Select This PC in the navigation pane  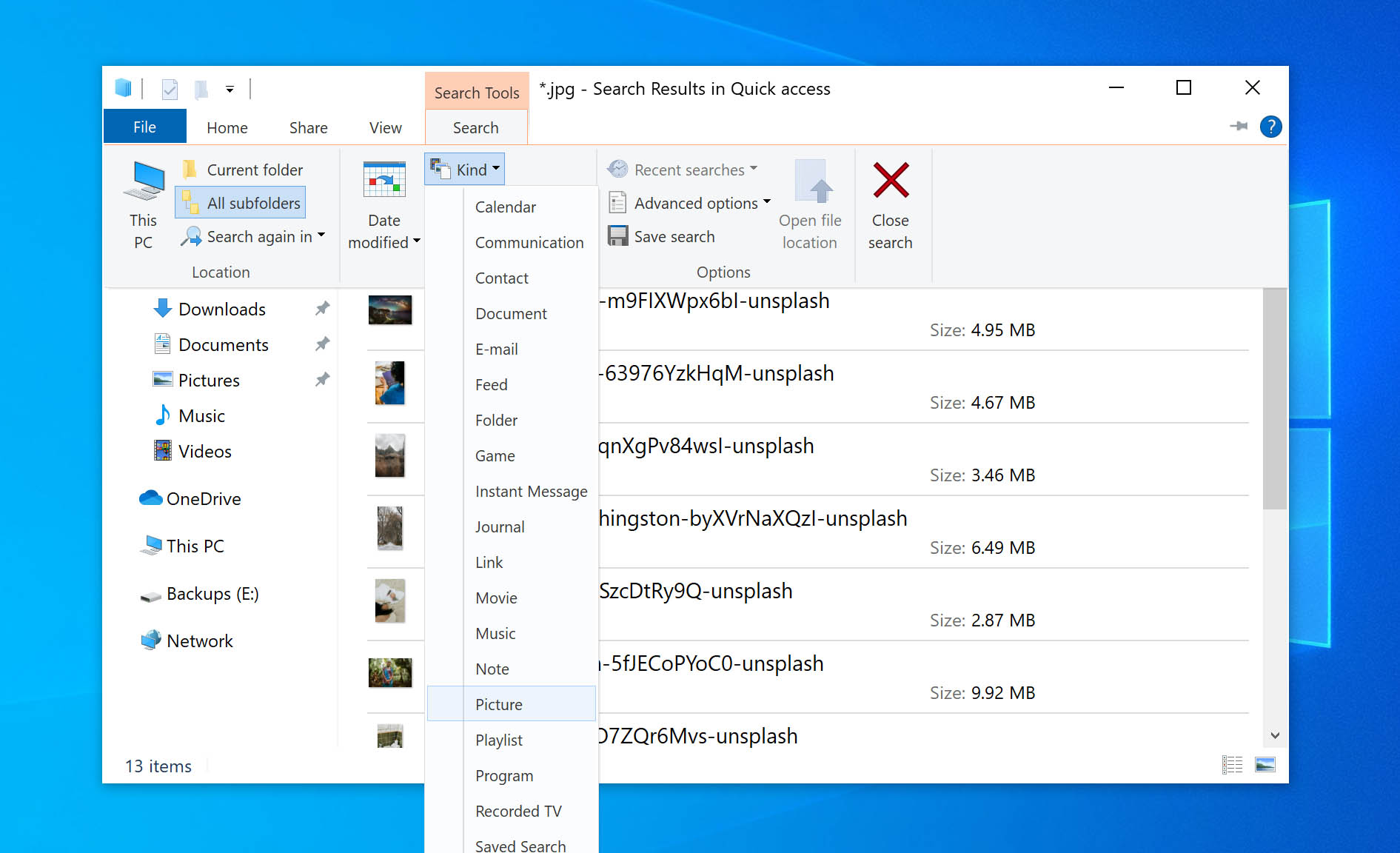182,546
